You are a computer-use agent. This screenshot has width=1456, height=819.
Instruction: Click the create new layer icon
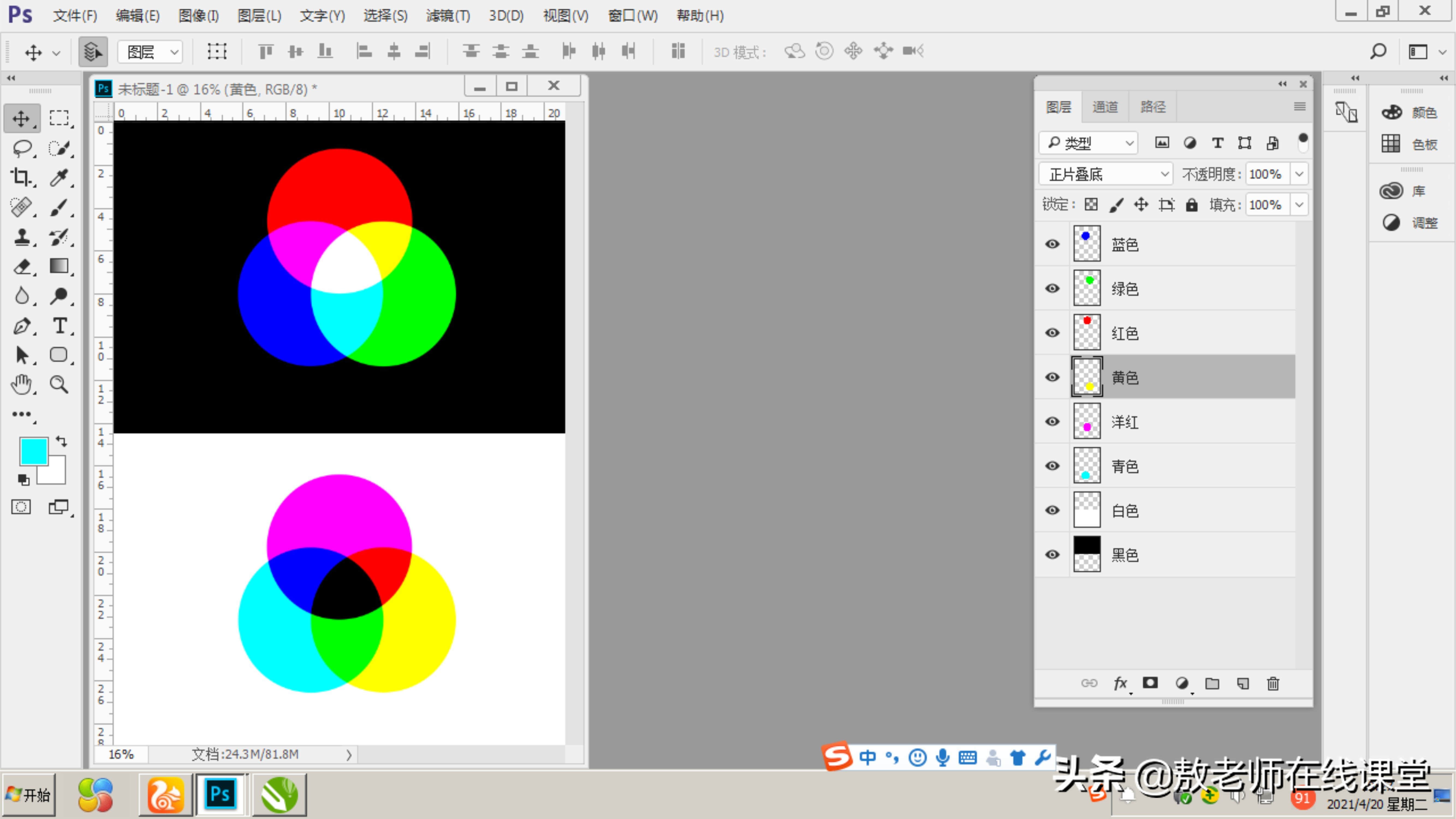(x=1242, y=683)
